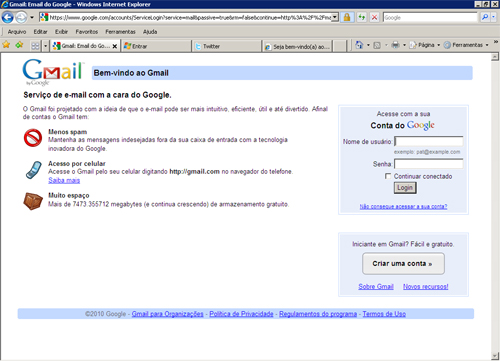Open the Ferramentas gear toolbar menu
Viewport: 500px width, 361px height.
click(466, 45)
